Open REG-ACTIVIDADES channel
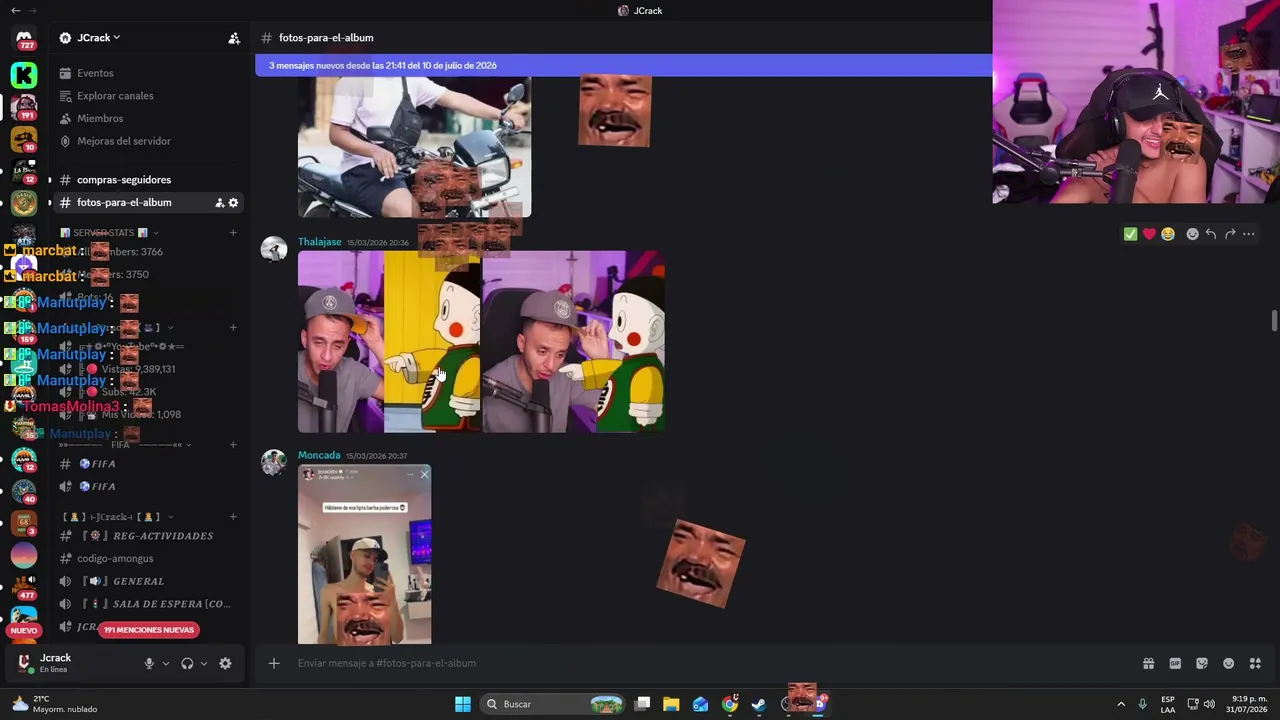This screenshot has width=1280, height=720. pyautogui.click(x=150, y=536)
